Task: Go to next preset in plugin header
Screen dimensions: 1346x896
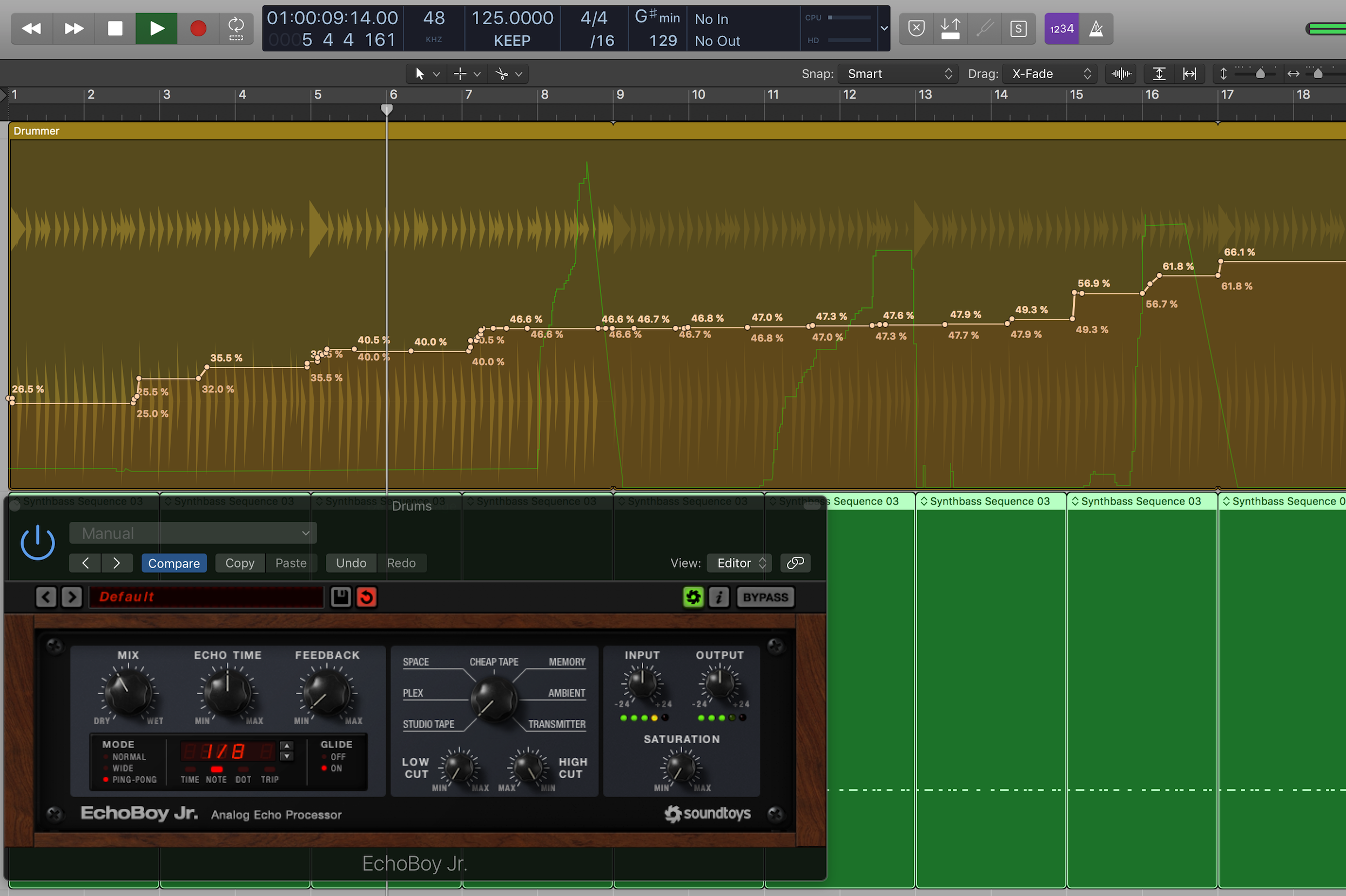Action: pos(117,563)
